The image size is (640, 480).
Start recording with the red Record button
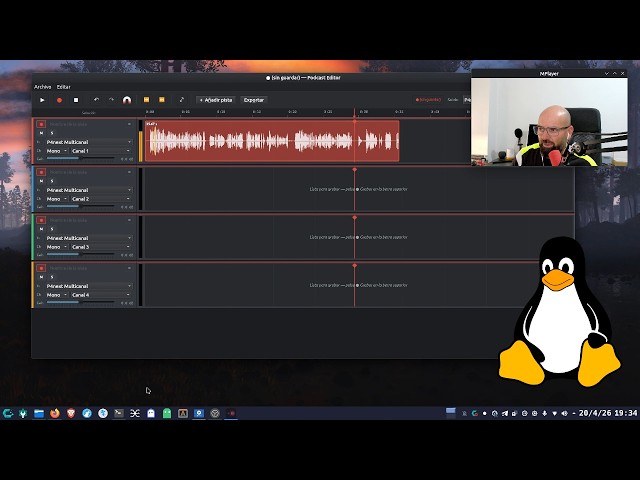[59, 100]
